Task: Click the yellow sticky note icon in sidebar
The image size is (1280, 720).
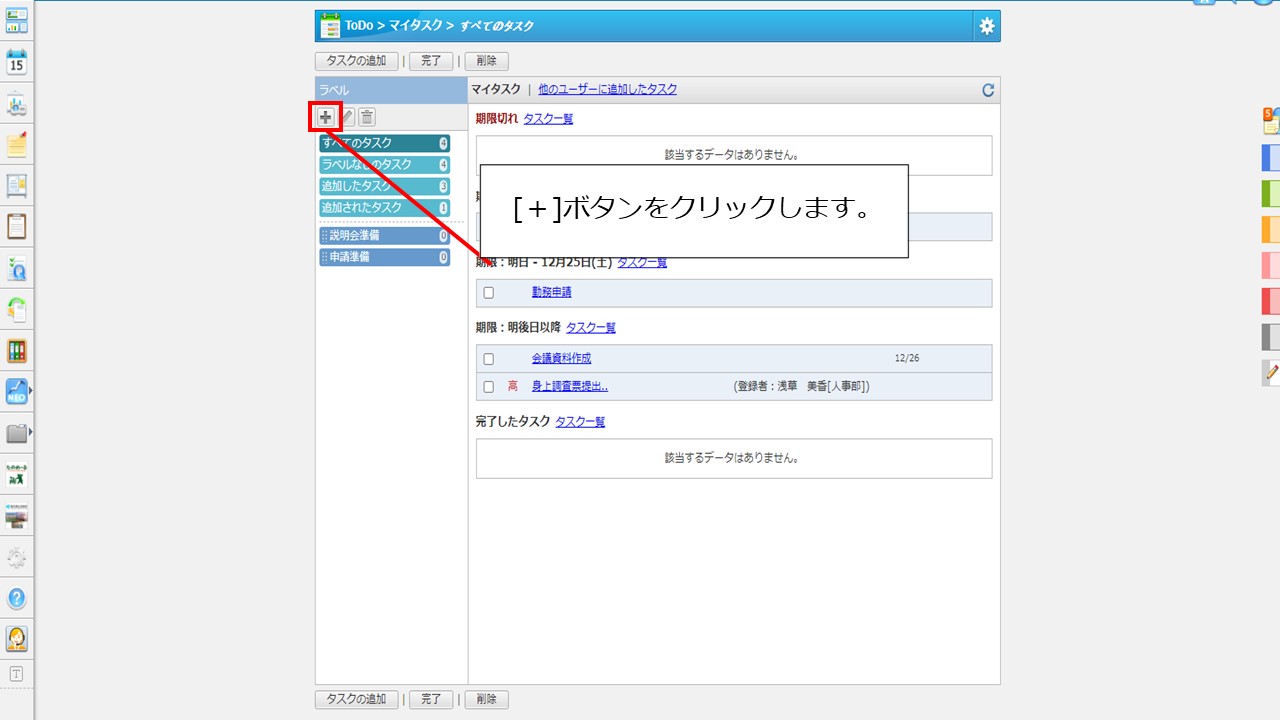Action: [x=17, y=145]
